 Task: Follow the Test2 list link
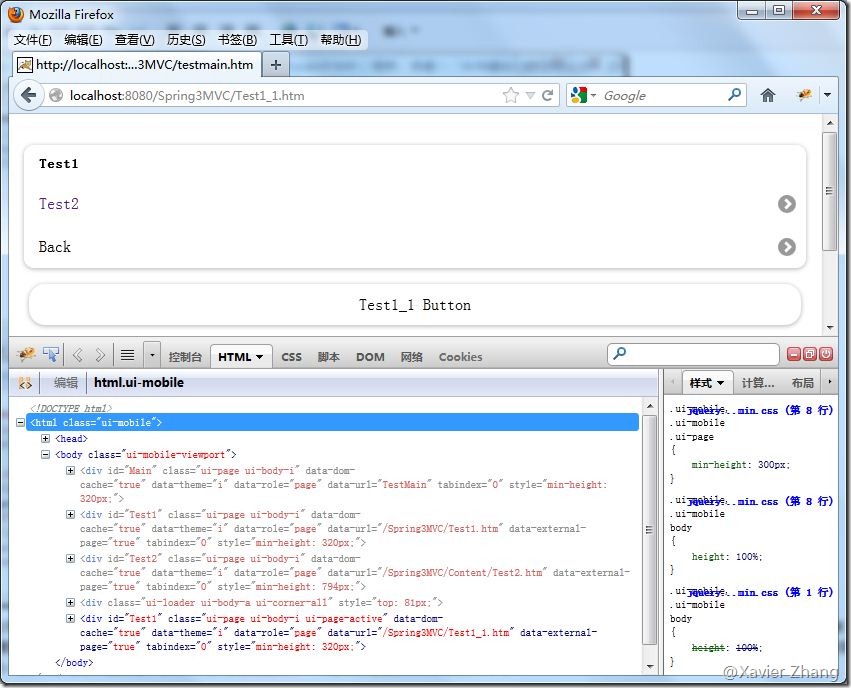(59, 204)
